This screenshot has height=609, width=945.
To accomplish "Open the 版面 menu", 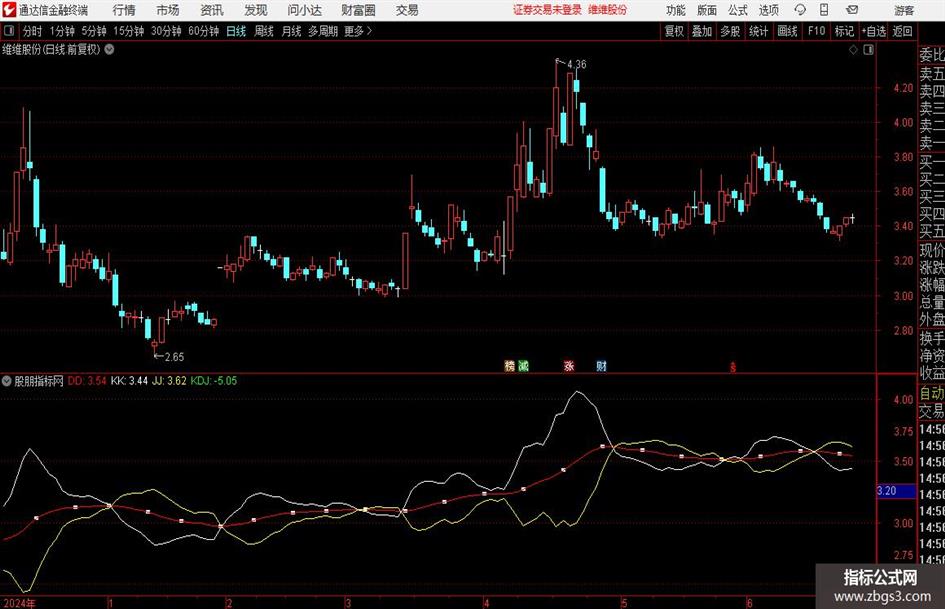I will point(707,10).
